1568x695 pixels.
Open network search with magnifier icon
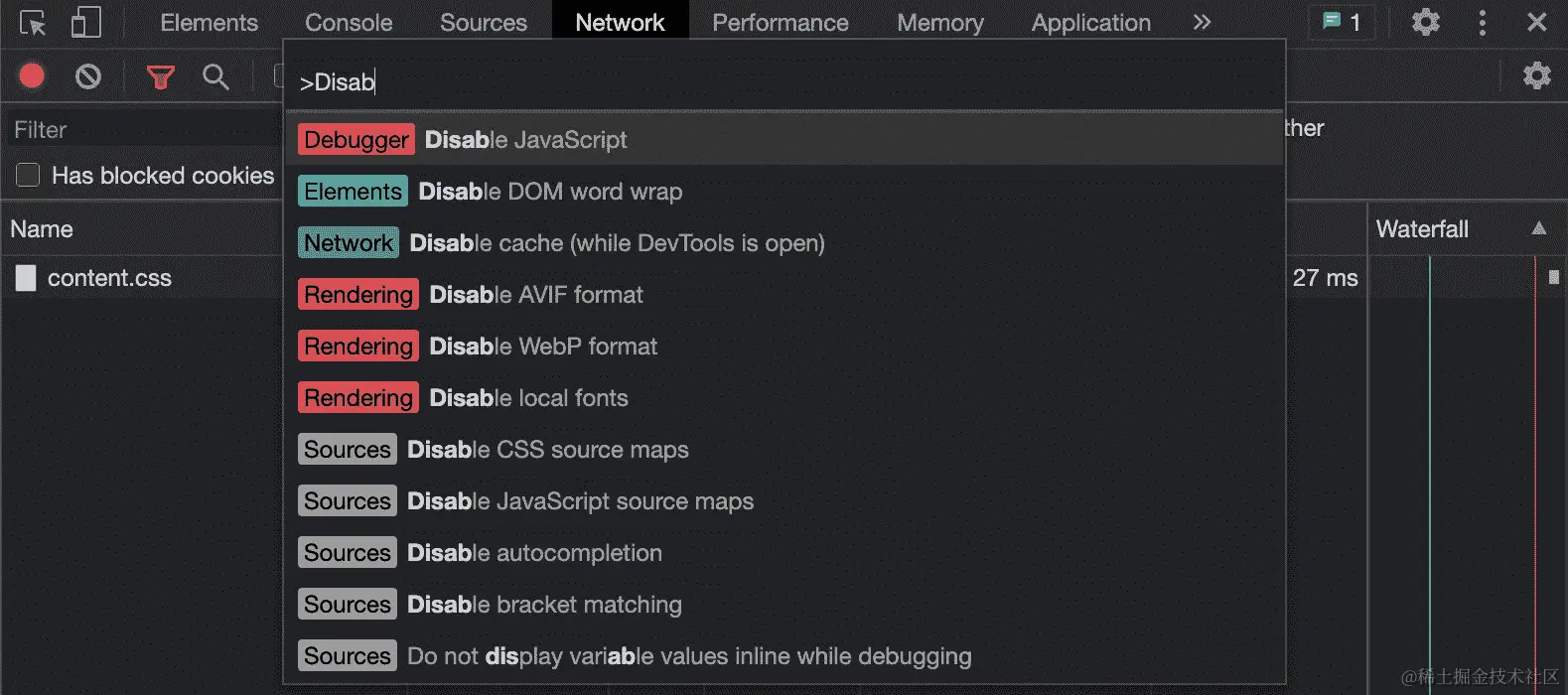215,76
